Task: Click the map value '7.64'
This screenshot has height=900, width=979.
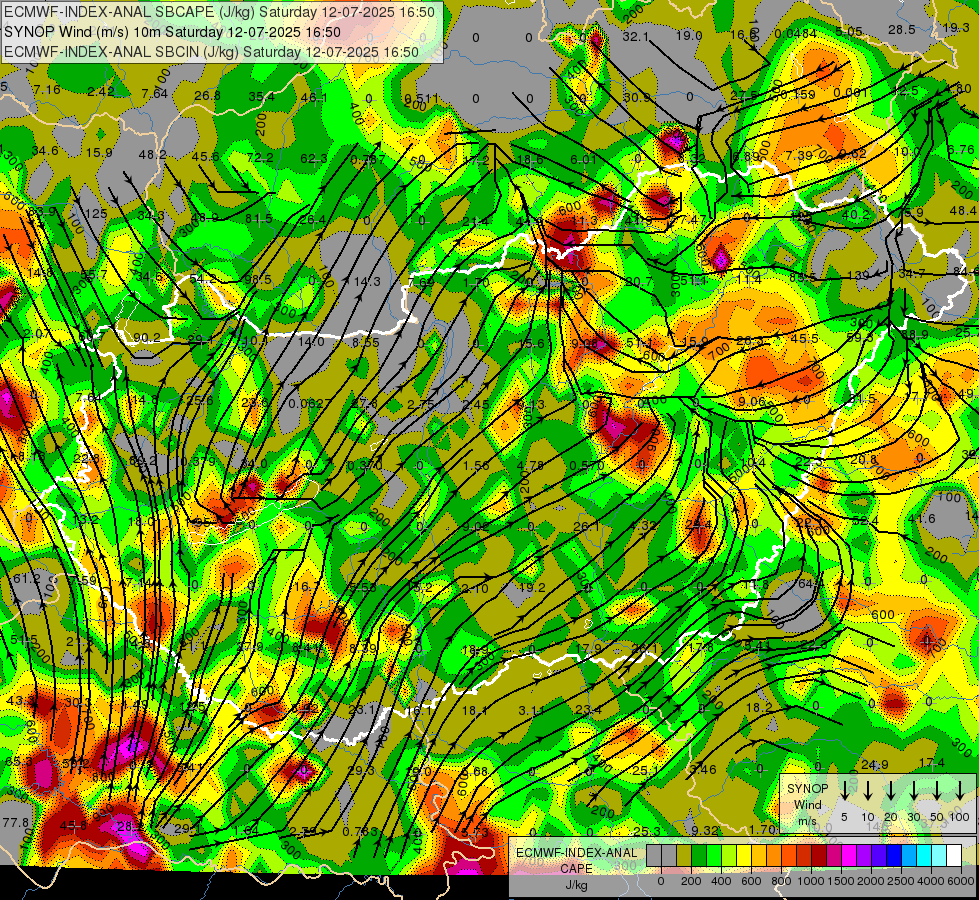Action: (x=154, y=94)
